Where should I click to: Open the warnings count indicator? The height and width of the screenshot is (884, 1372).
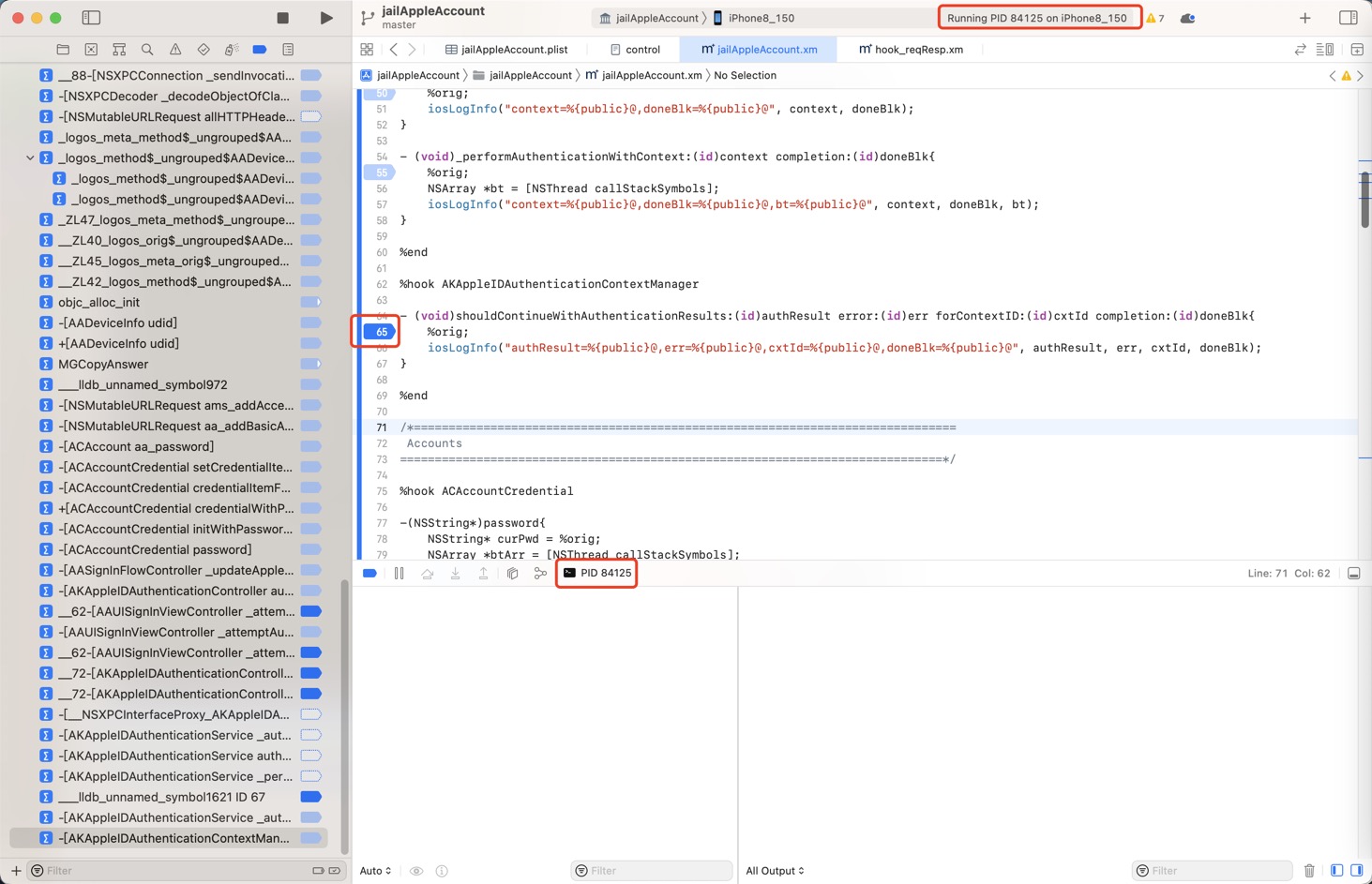(1155, 18)
